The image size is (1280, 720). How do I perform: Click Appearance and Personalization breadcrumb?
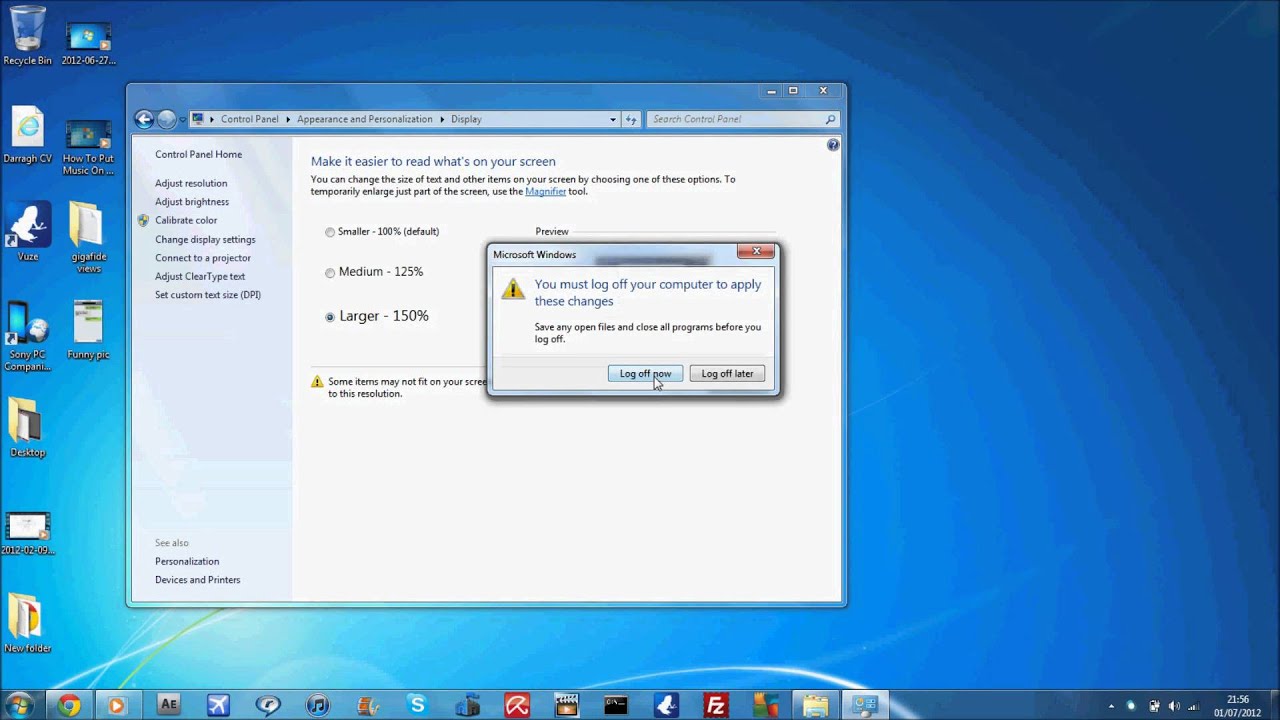364,119
